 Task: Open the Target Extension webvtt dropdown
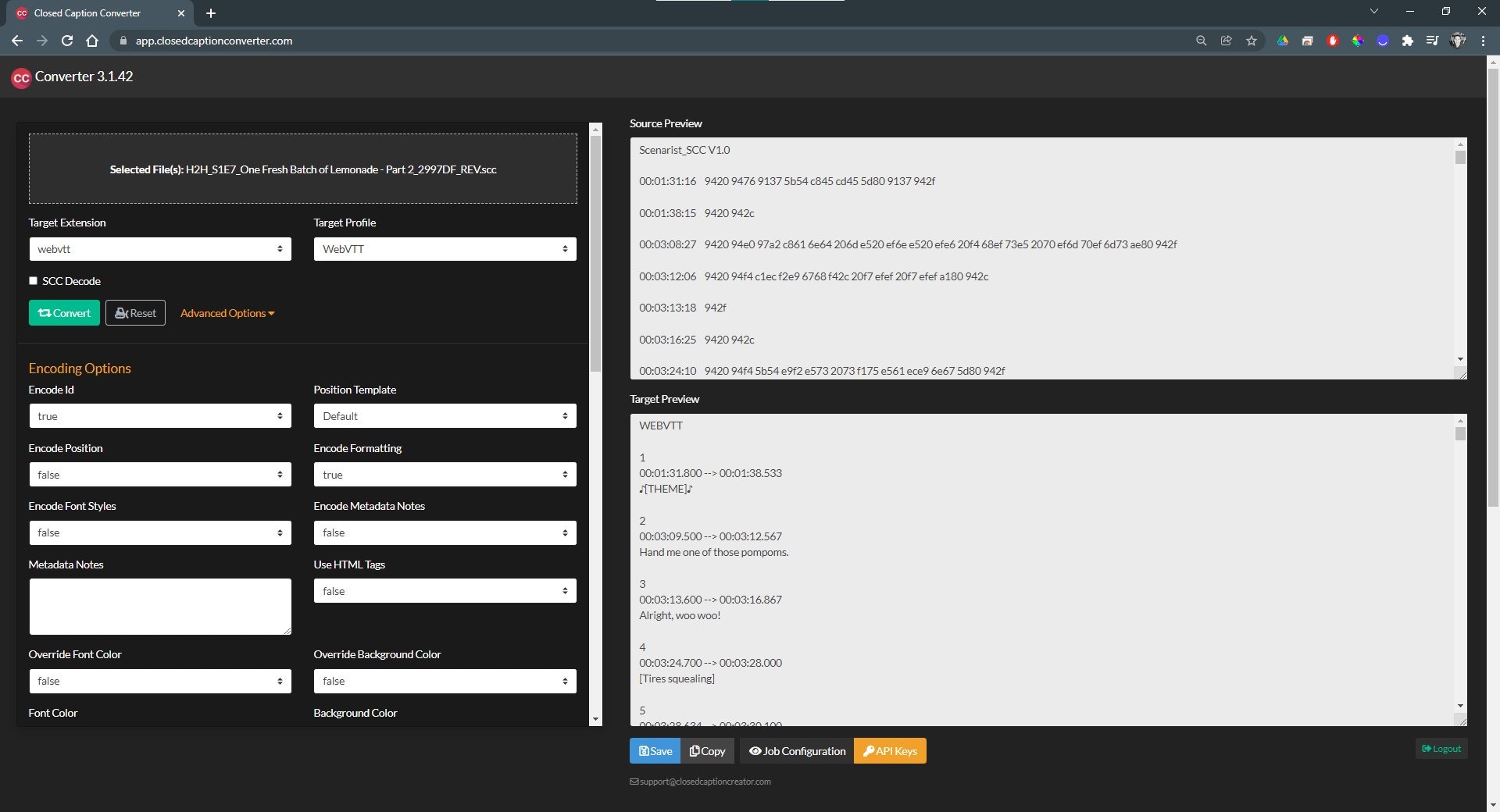tap(160, 249)
